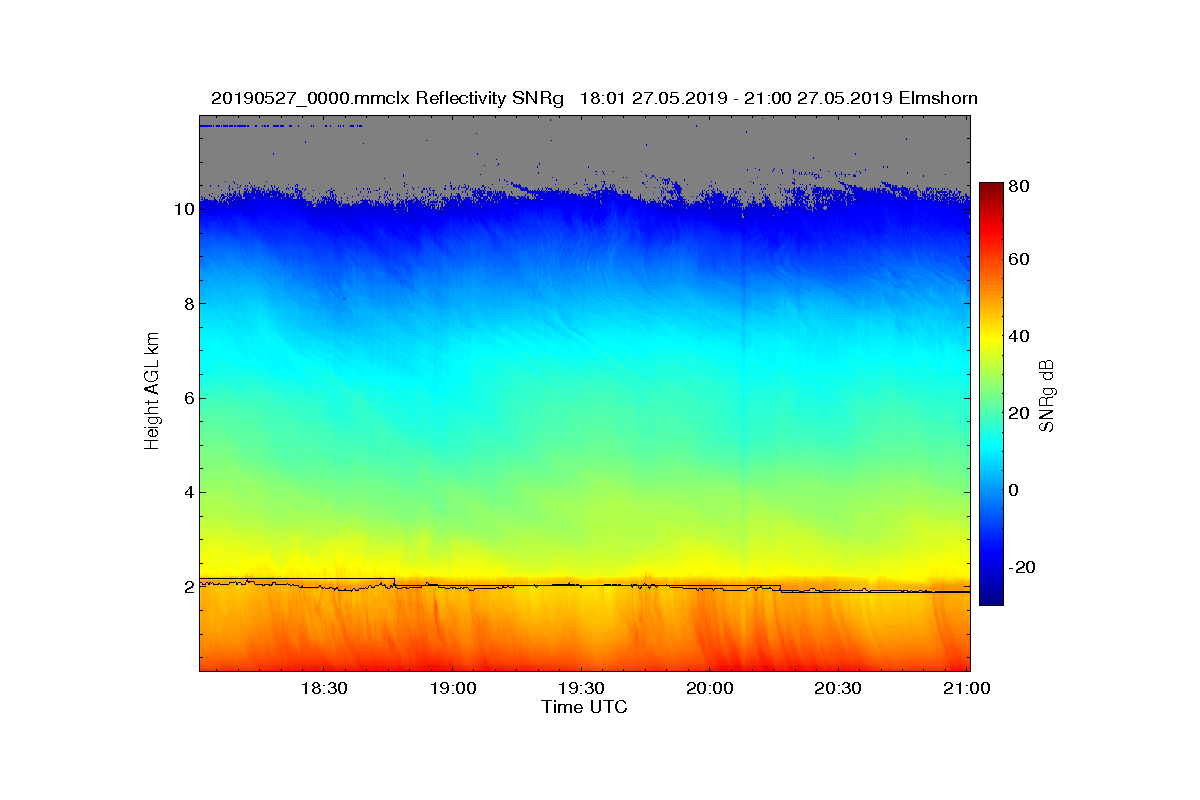Click the dark red top of the colorbar

pyautogui.click(x=991, y=190)
